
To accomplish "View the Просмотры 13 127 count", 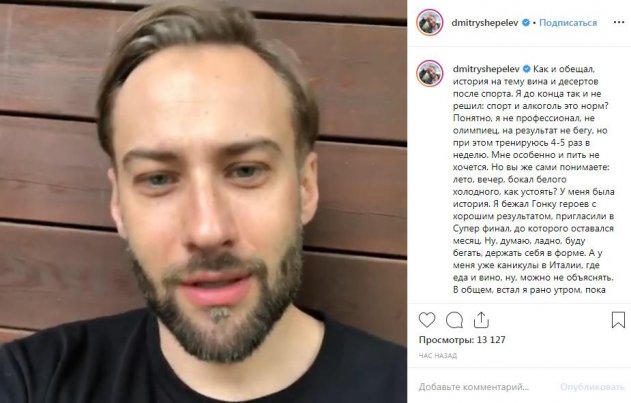I will (462, 340).
